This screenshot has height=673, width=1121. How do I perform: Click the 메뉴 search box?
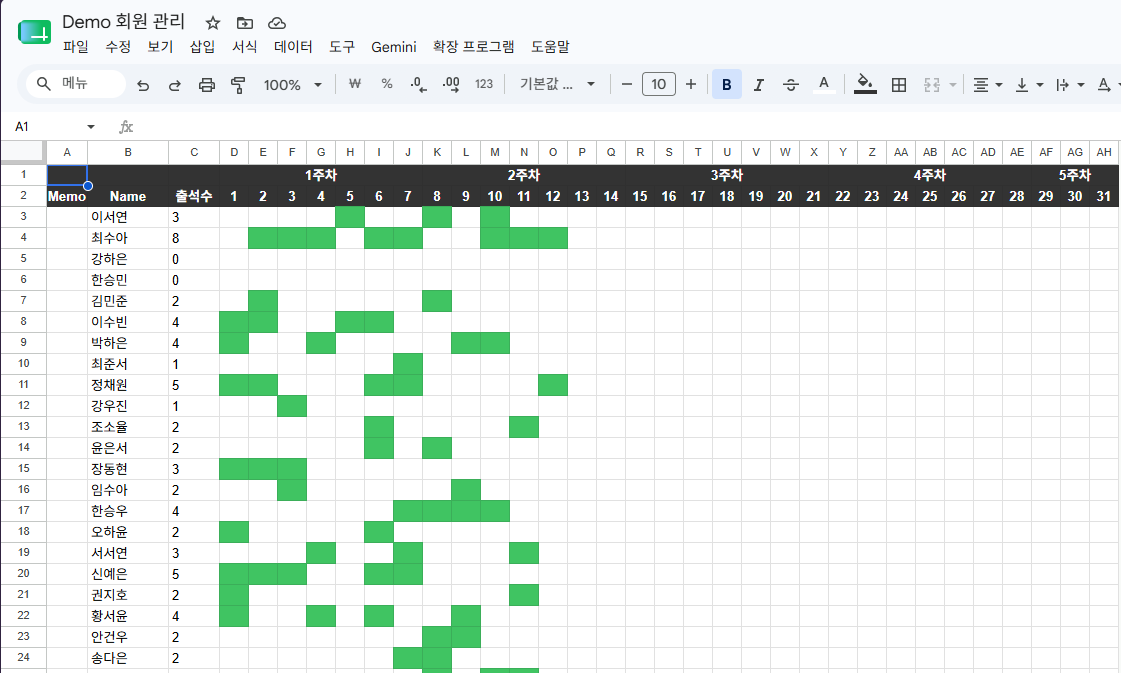[x=76, y=84]
